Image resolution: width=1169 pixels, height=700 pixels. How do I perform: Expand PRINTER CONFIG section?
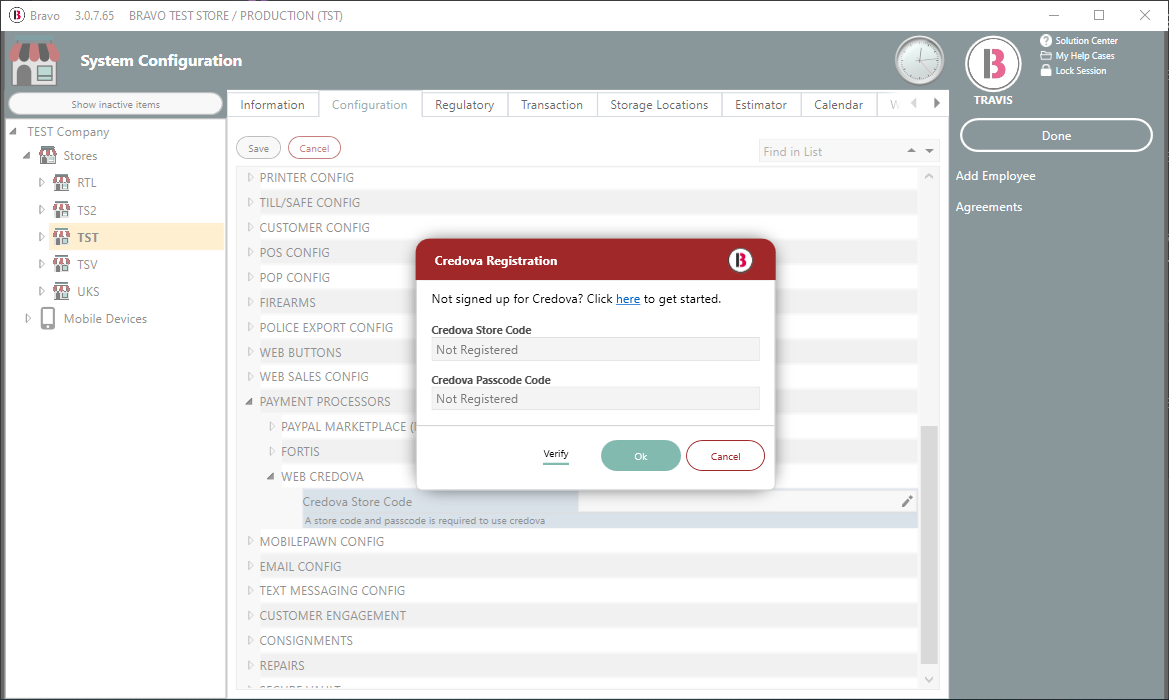click(250, 177)
